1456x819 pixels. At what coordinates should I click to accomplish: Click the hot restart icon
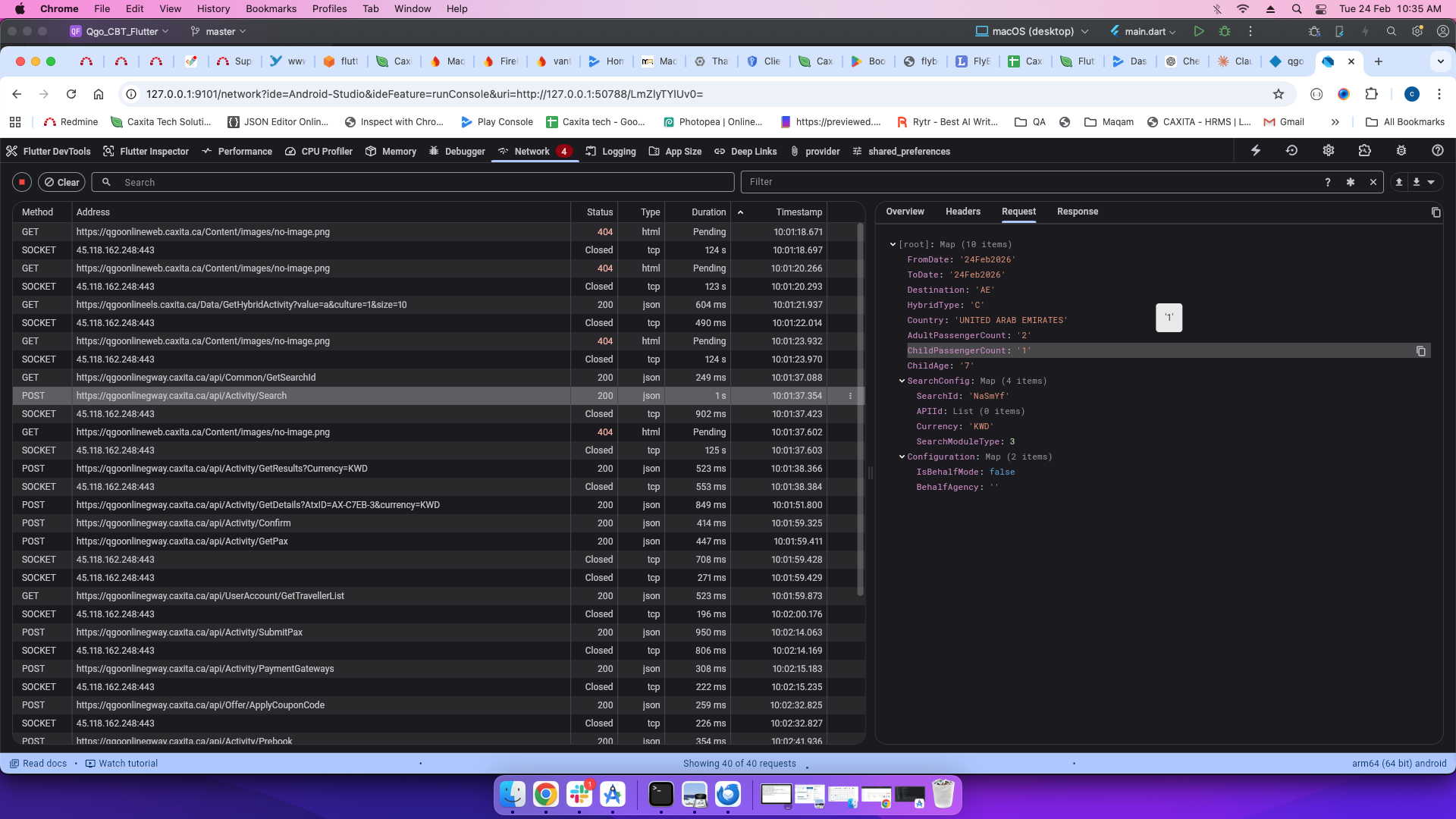tap(1291, 151)
